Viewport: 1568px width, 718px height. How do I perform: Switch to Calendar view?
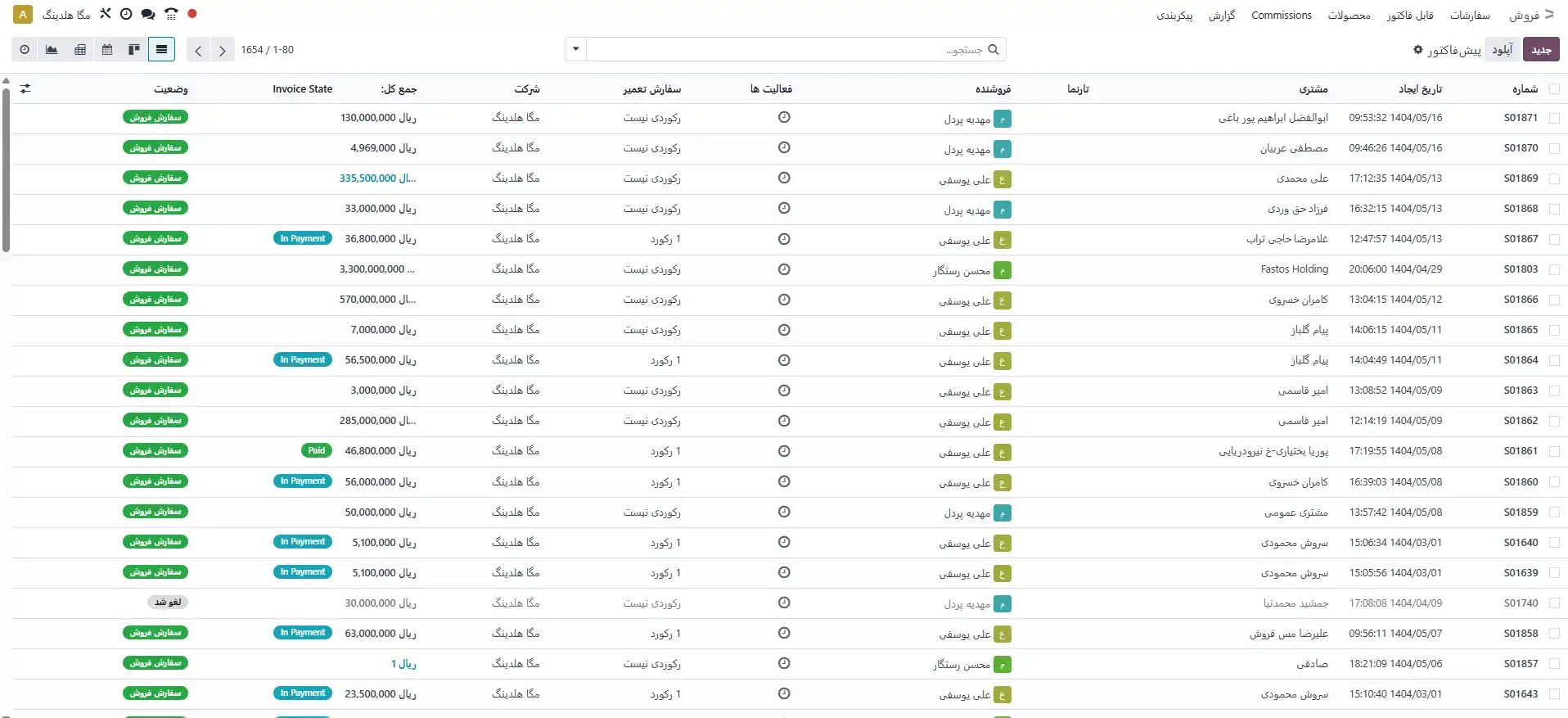coord(107,50)
